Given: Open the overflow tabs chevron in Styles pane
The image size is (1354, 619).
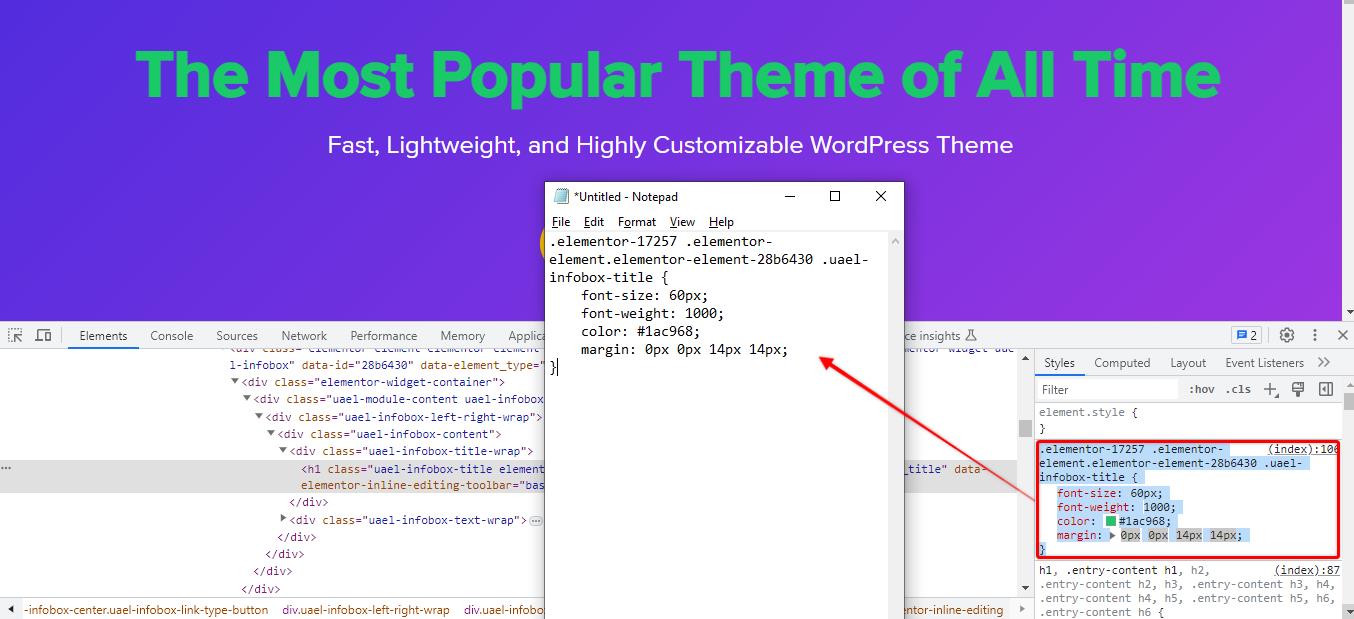Looking at the screenshot, I should click(x=1322, y=362).
